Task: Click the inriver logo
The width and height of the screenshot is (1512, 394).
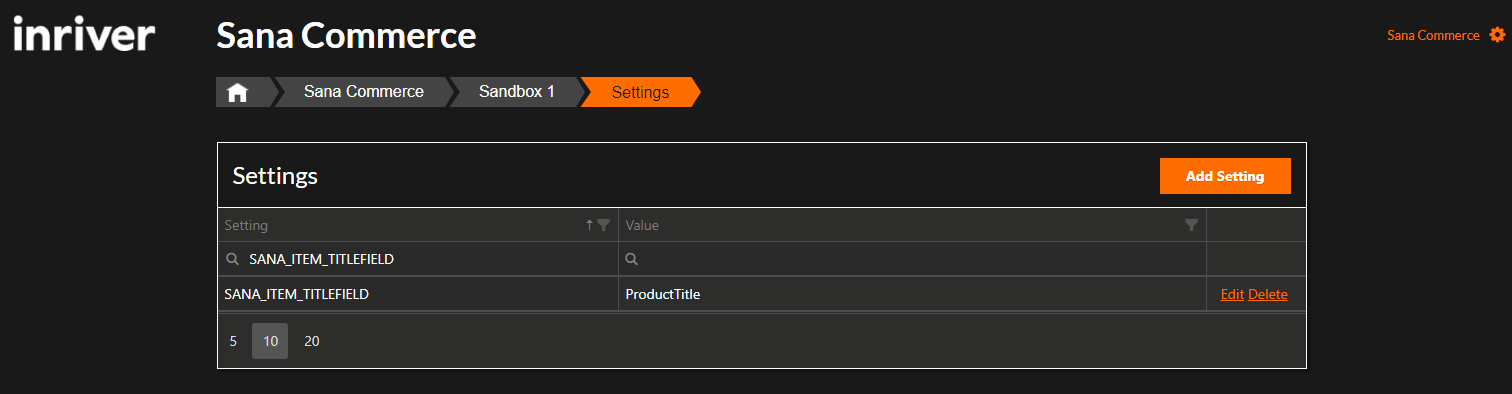Action: [x=84, y=35]
